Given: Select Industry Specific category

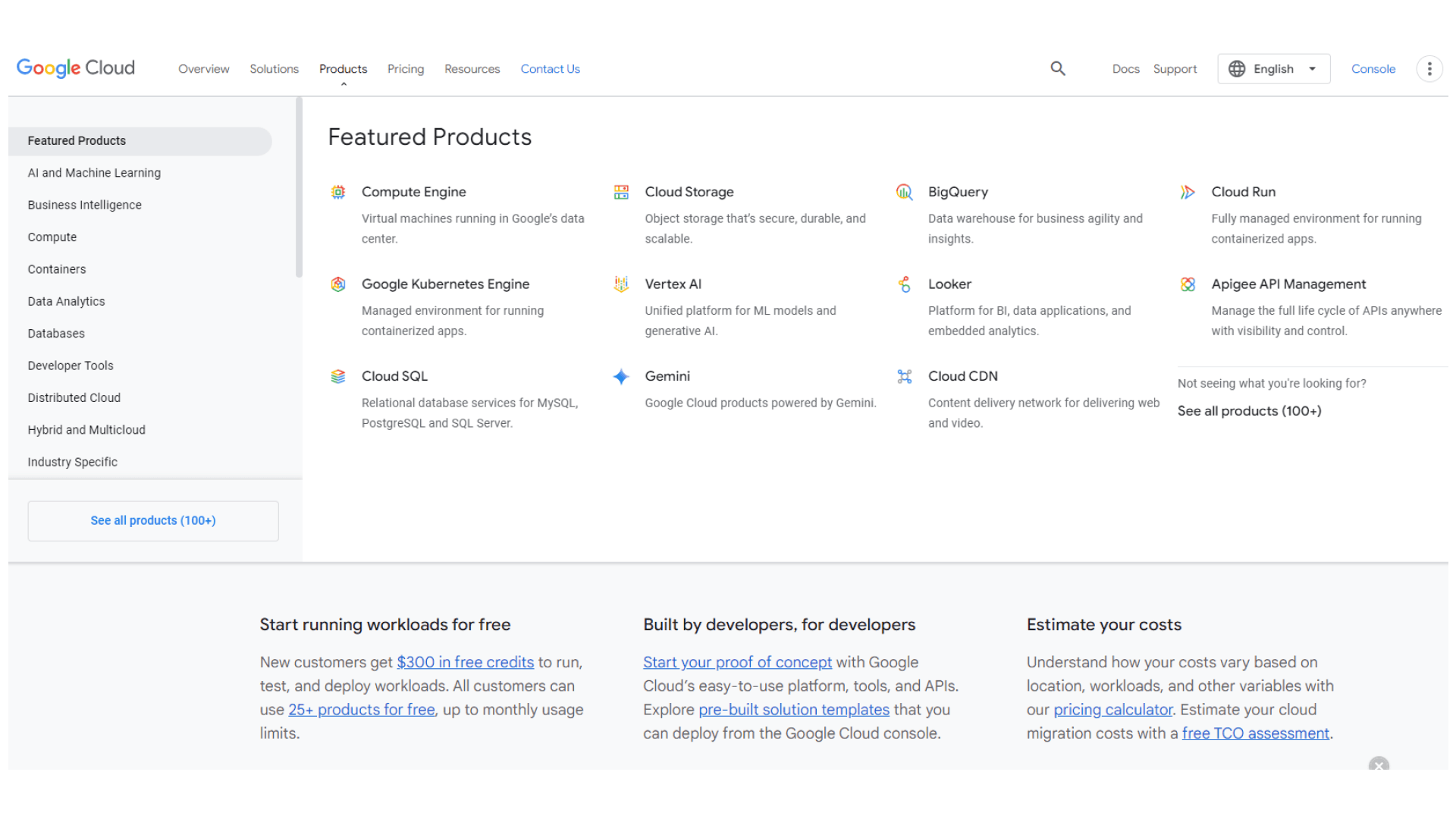Looking at the screenshot, I should click(72, 462).
